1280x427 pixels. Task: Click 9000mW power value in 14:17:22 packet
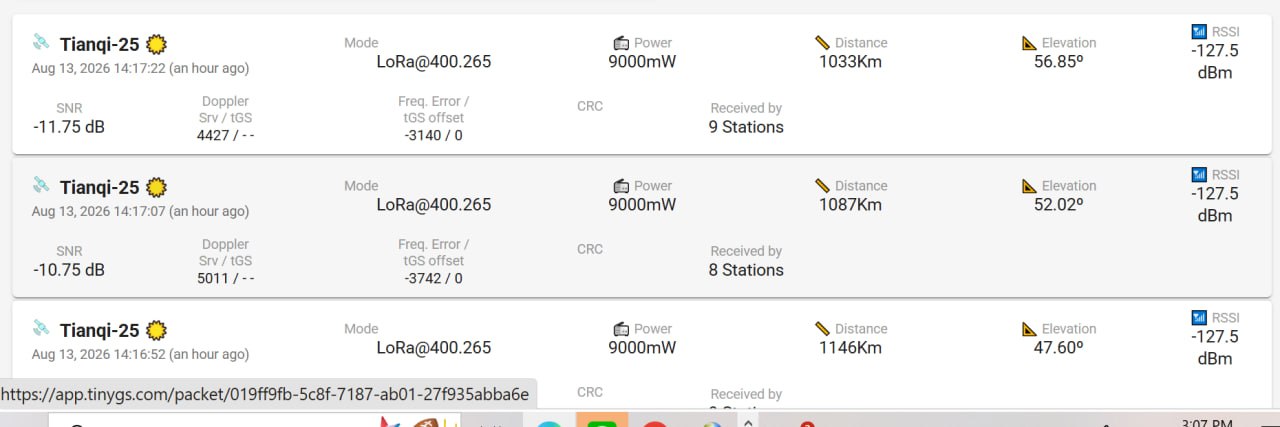[x=642, y=62]
